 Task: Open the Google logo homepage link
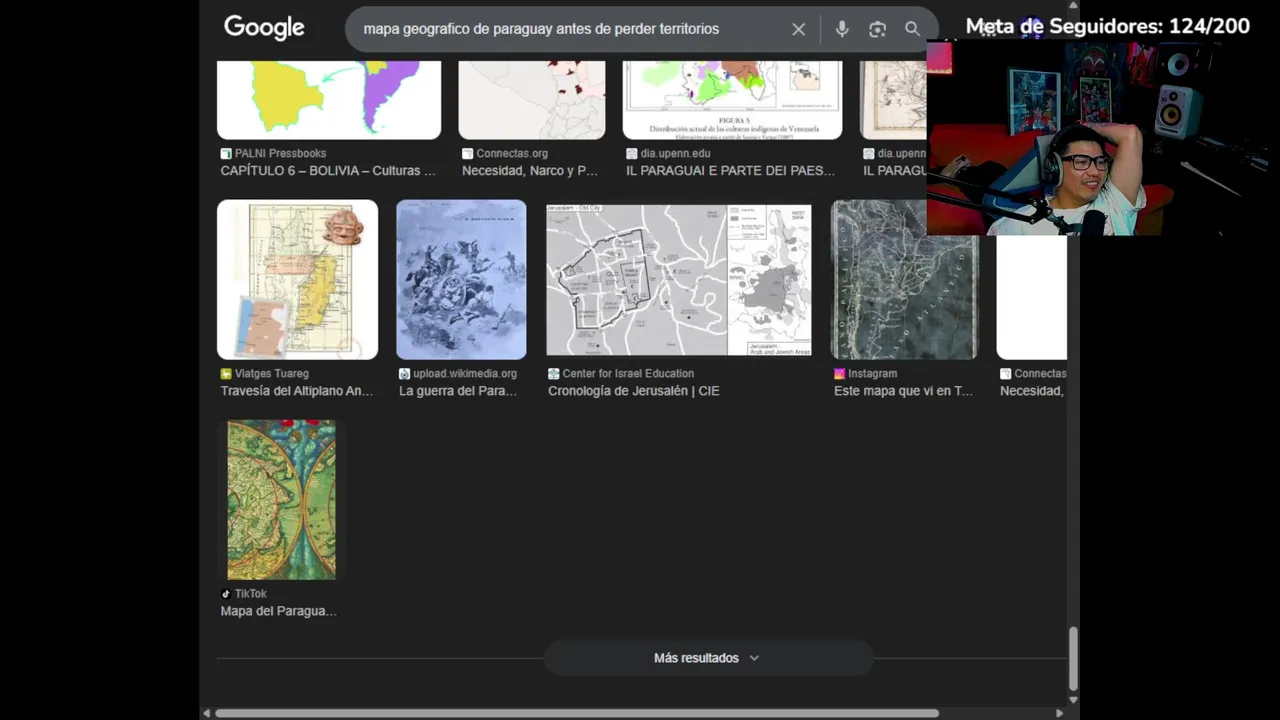tap(264, 28)
